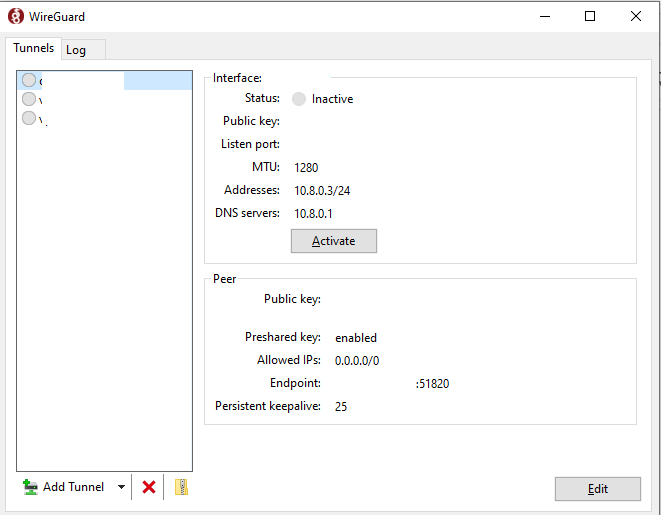Click the MTU value 1280
The image size is (661, 515).
(306, 168)
